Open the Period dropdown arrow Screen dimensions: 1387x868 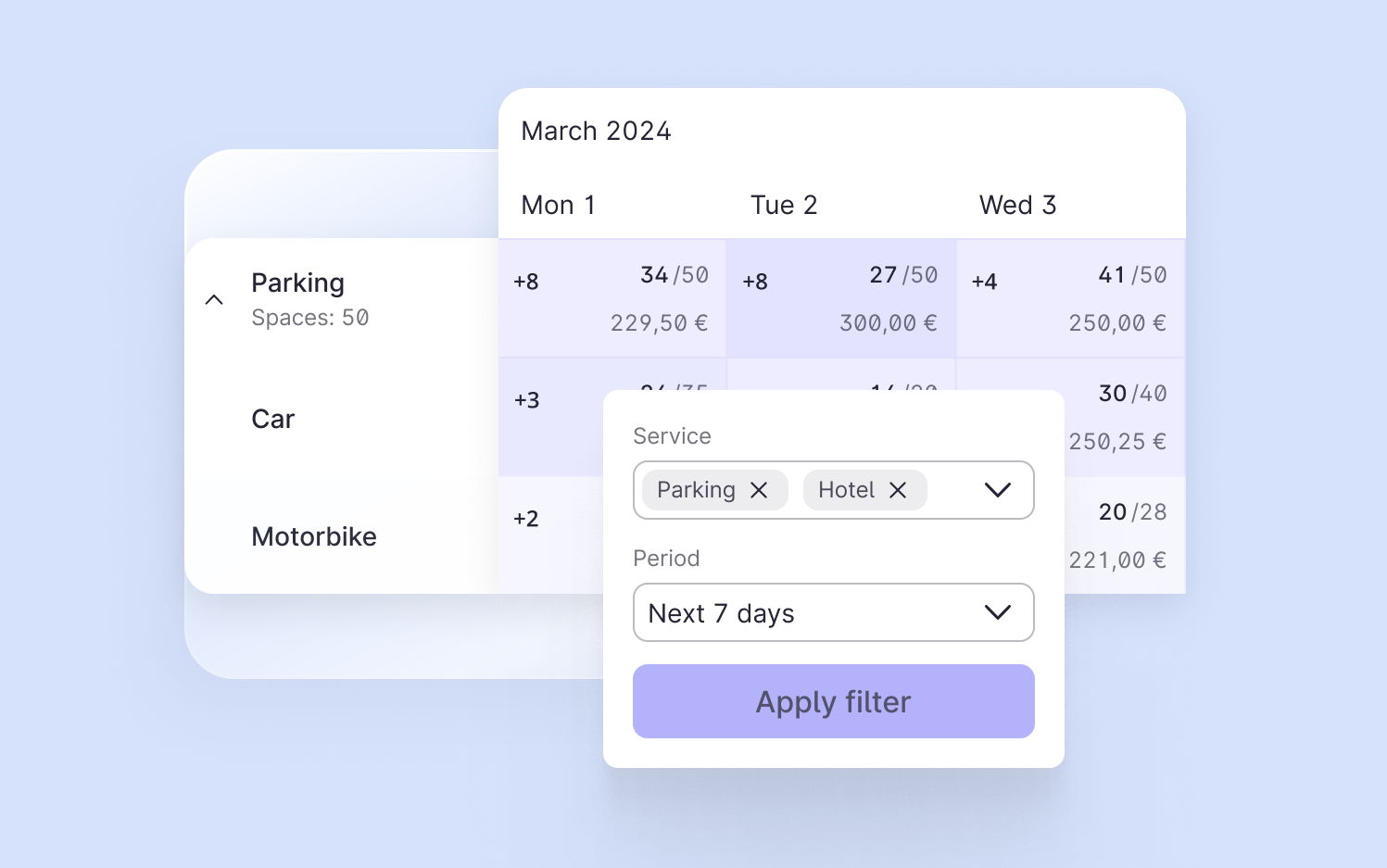[x=997, y=612]
